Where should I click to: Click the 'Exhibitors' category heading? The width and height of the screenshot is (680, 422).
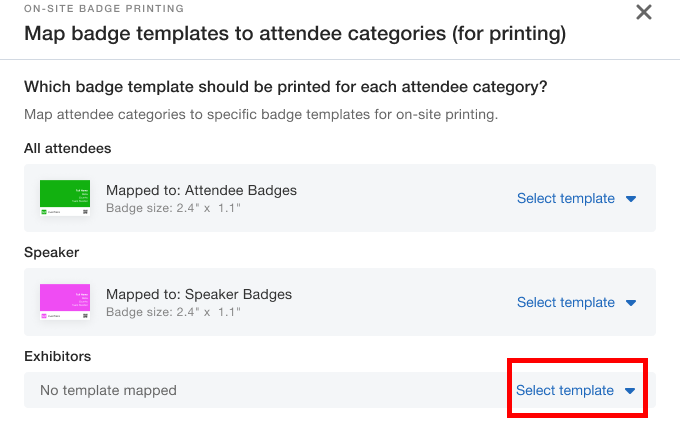(57, 356)
